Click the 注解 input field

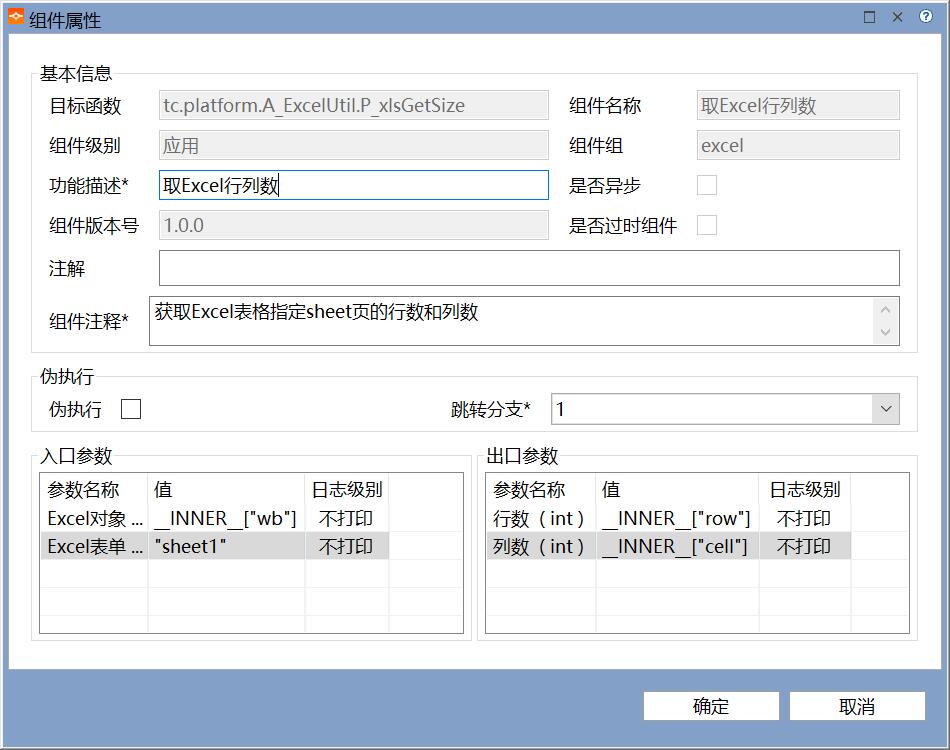tap(529, 268)
